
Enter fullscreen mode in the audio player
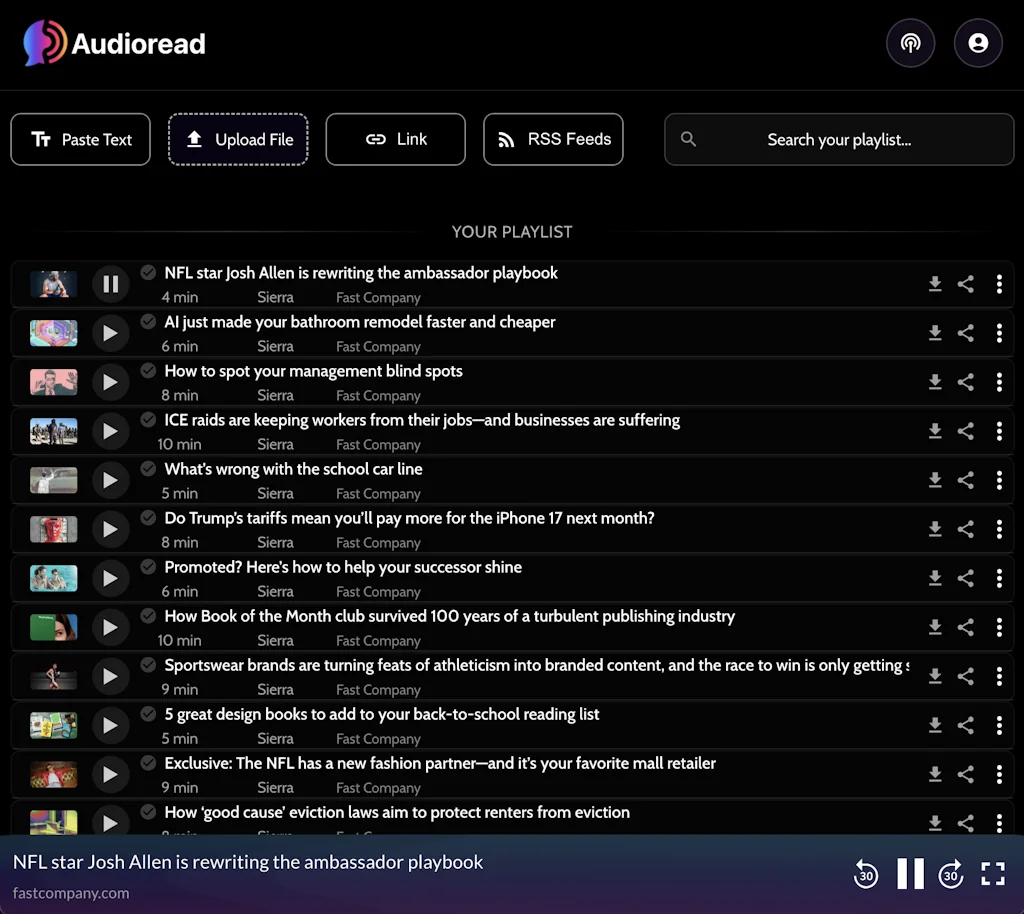993,873
